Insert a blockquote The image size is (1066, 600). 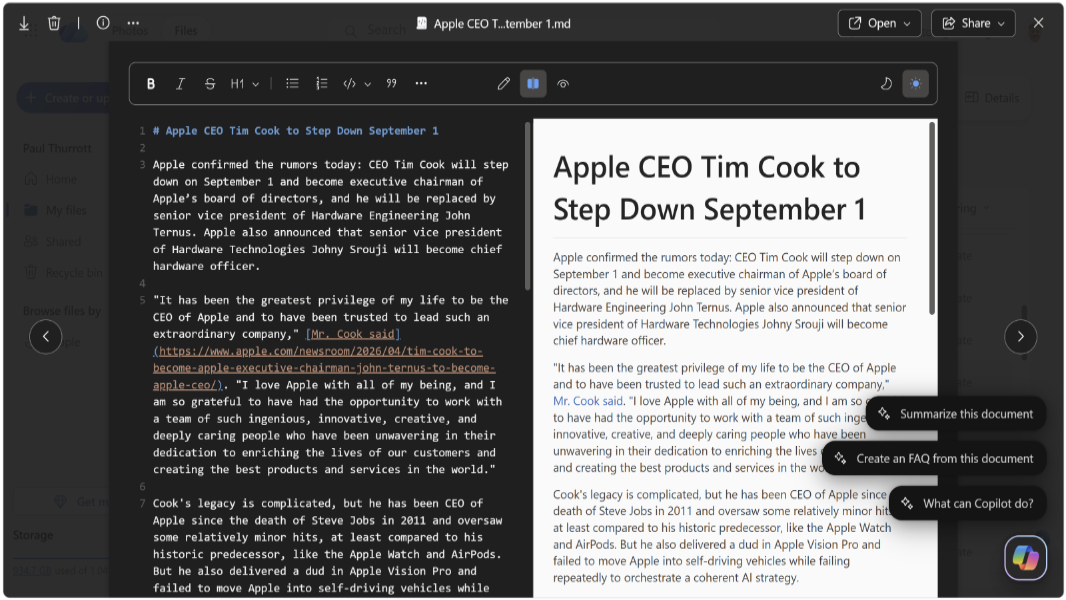pyautogui.click(x=391, y=83)
